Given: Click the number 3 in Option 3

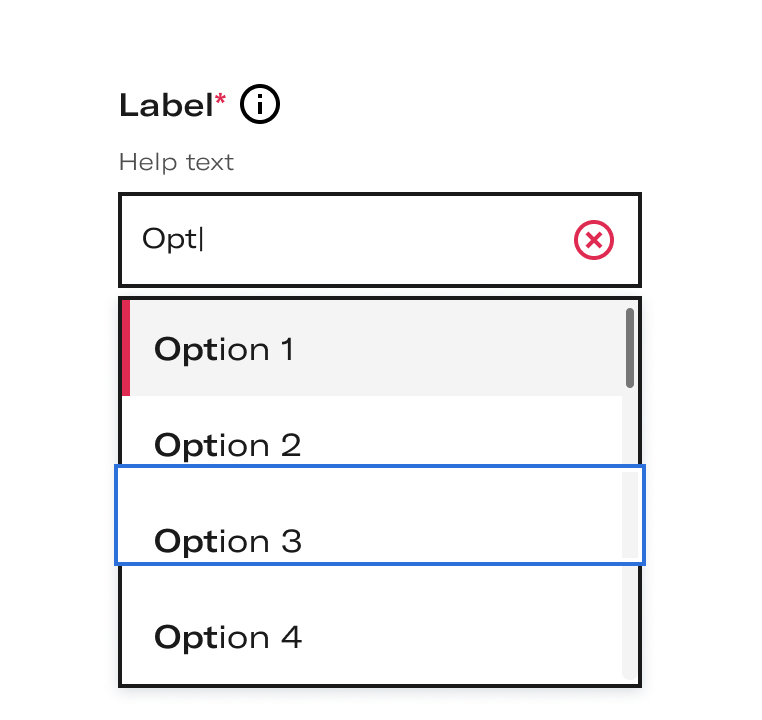Looking at the screenshot, I should [x=291, y=541].
